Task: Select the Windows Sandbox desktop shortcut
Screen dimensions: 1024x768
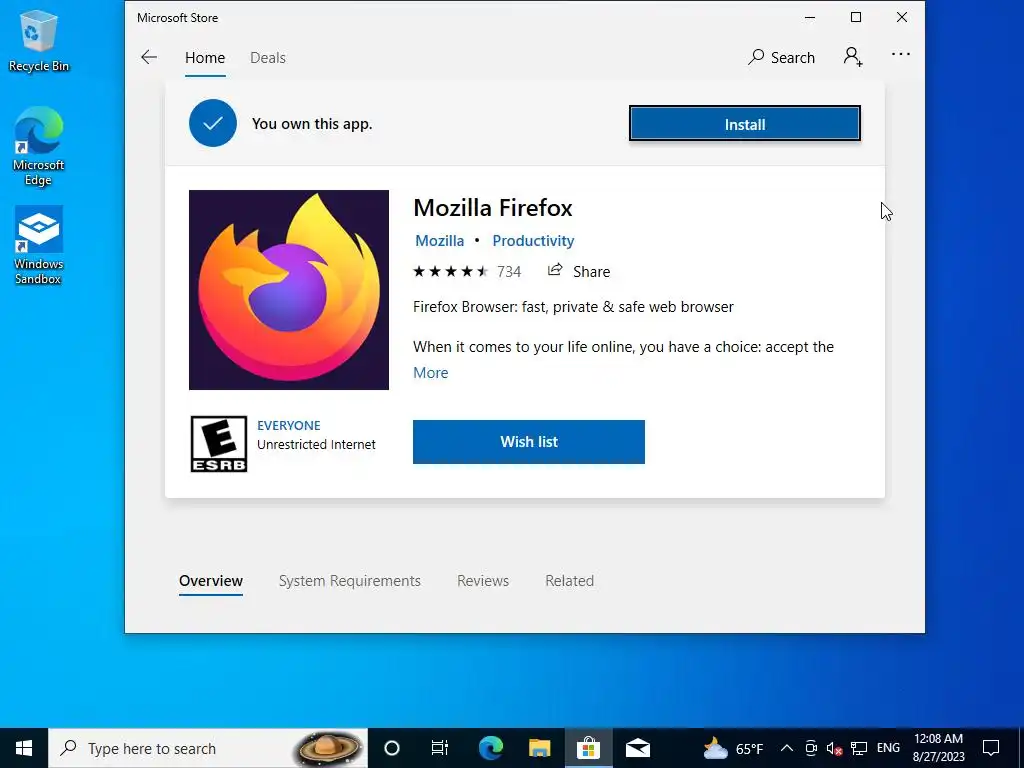Action: coord(39,246)
